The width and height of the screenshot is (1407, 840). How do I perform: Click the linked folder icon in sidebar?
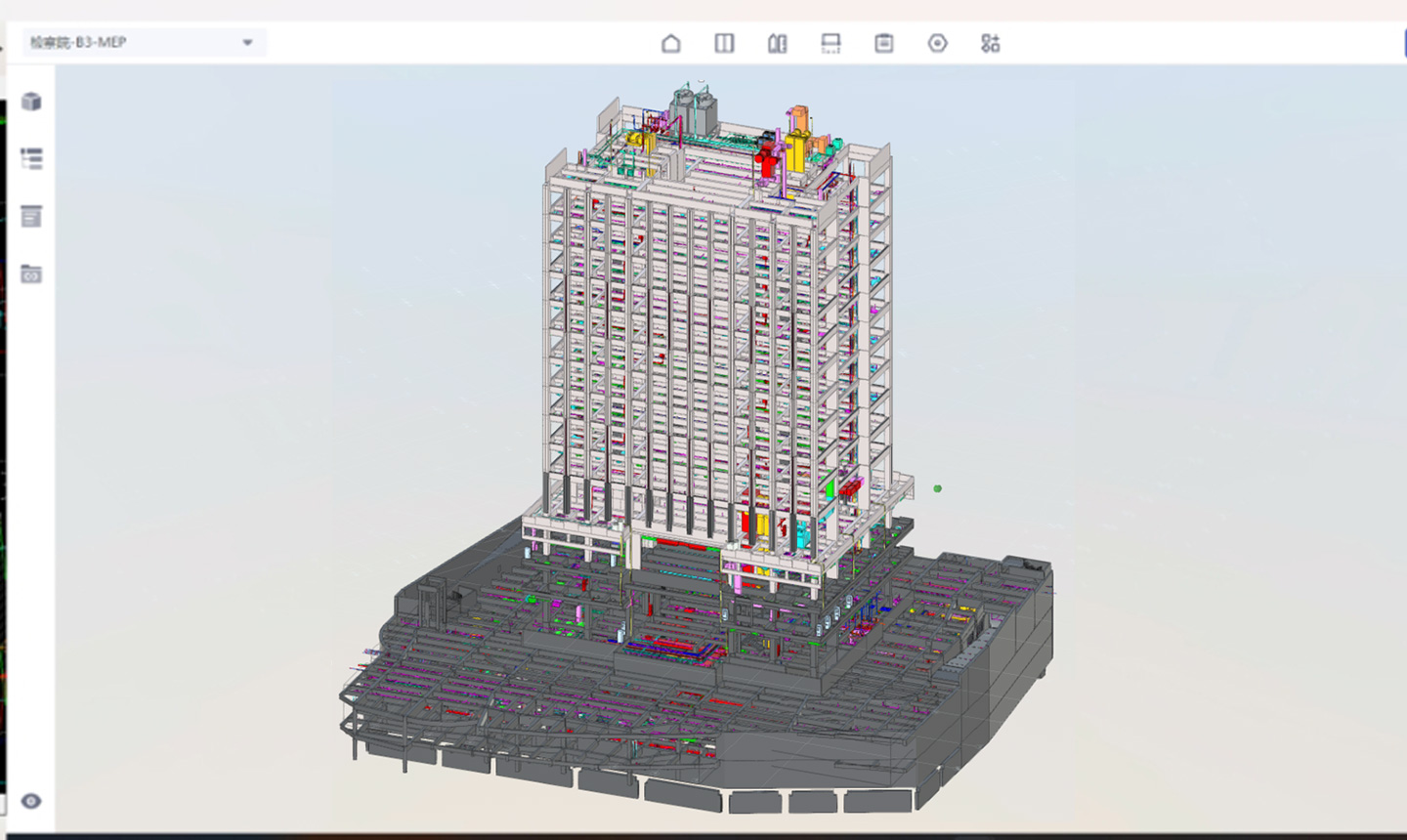30,274
